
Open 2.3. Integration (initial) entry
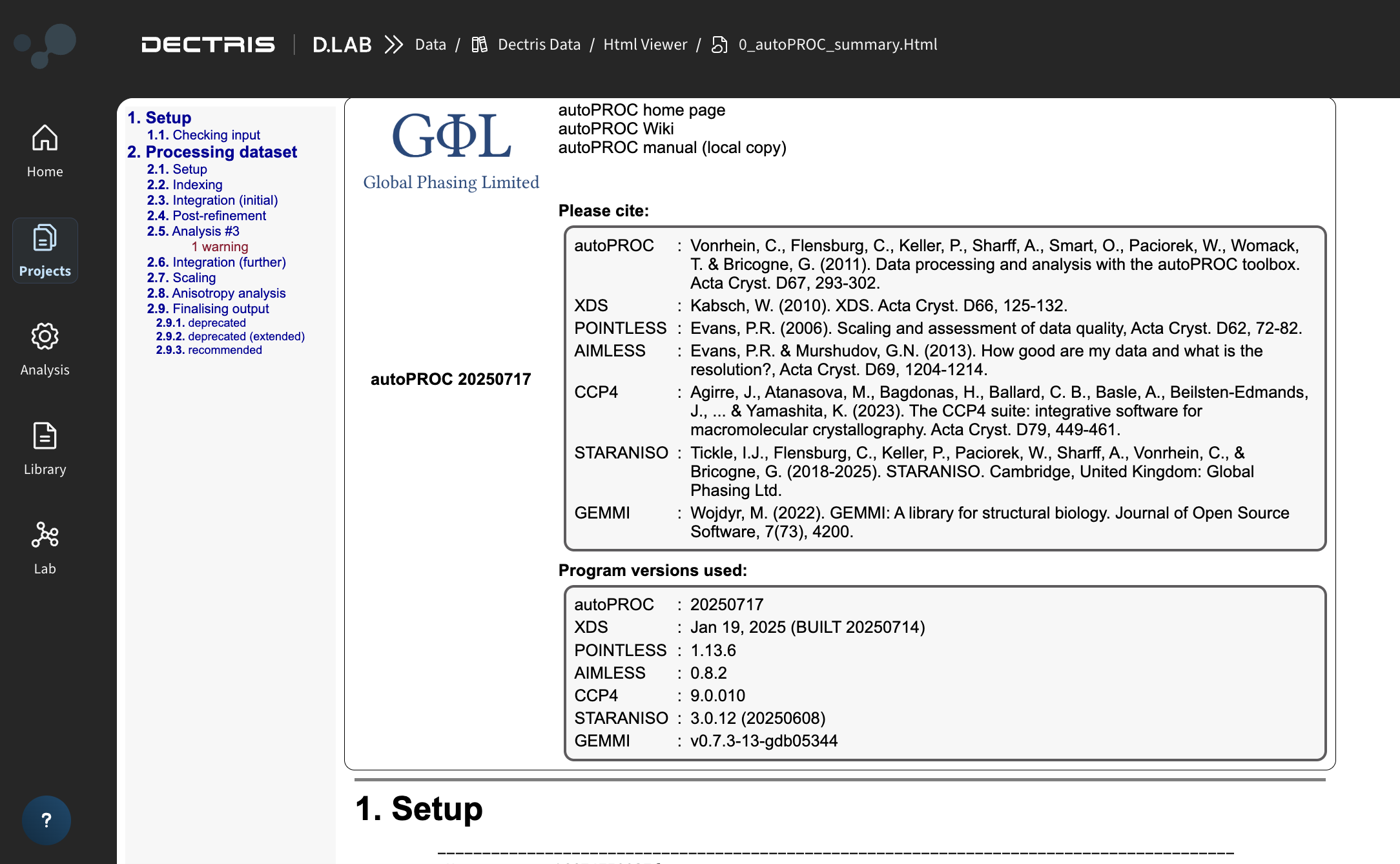pos(212,200)
